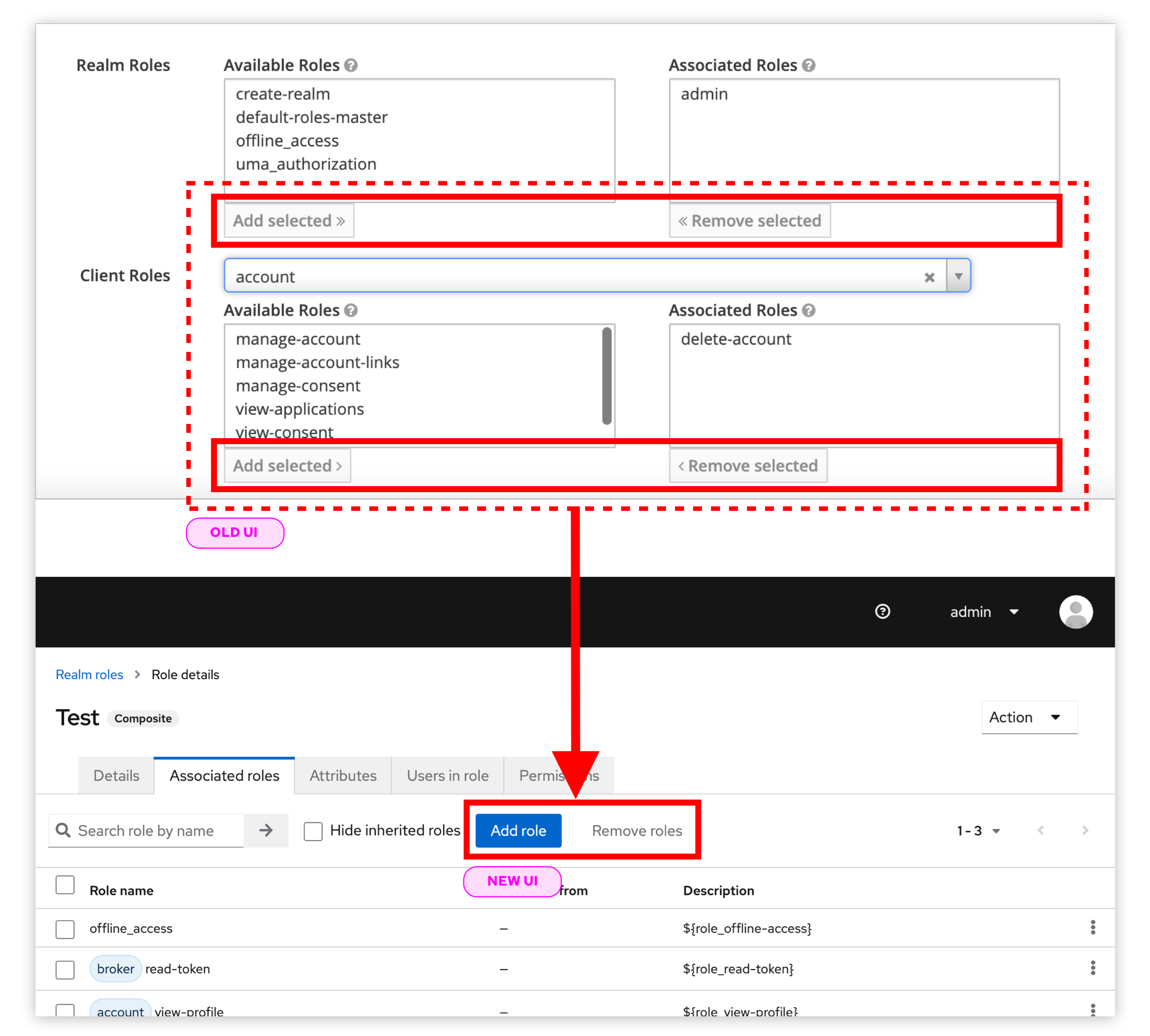This screenshot has height=1036, width=1150.
Task: Switch to the Attributes tab
Action: pos(342,776)
